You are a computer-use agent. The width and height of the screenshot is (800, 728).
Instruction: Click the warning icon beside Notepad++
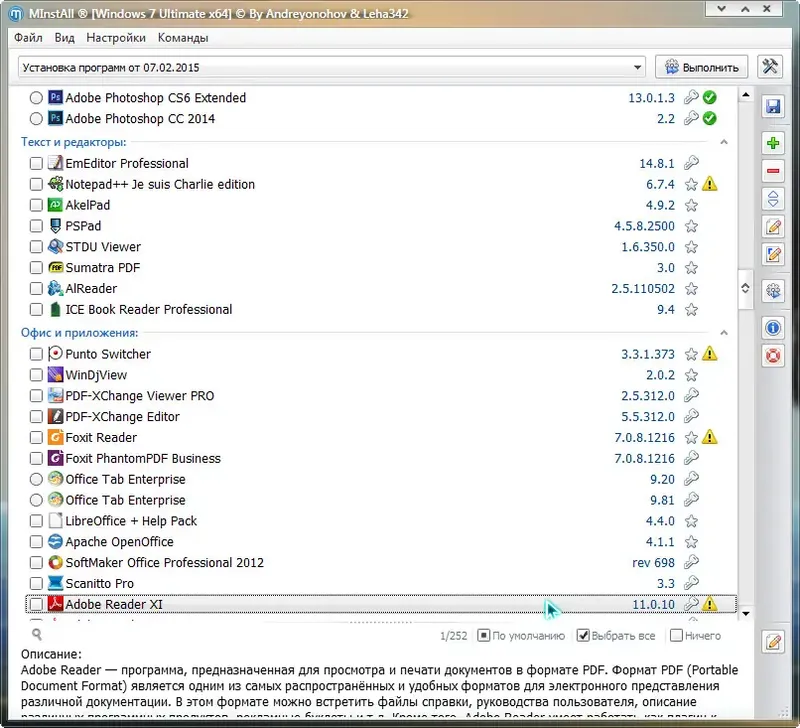tap(709, 184)
